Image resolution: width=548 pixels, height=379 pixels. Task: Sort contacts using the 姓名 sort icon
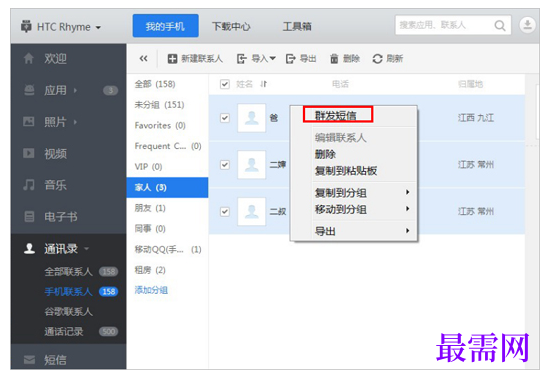[264, 84]
